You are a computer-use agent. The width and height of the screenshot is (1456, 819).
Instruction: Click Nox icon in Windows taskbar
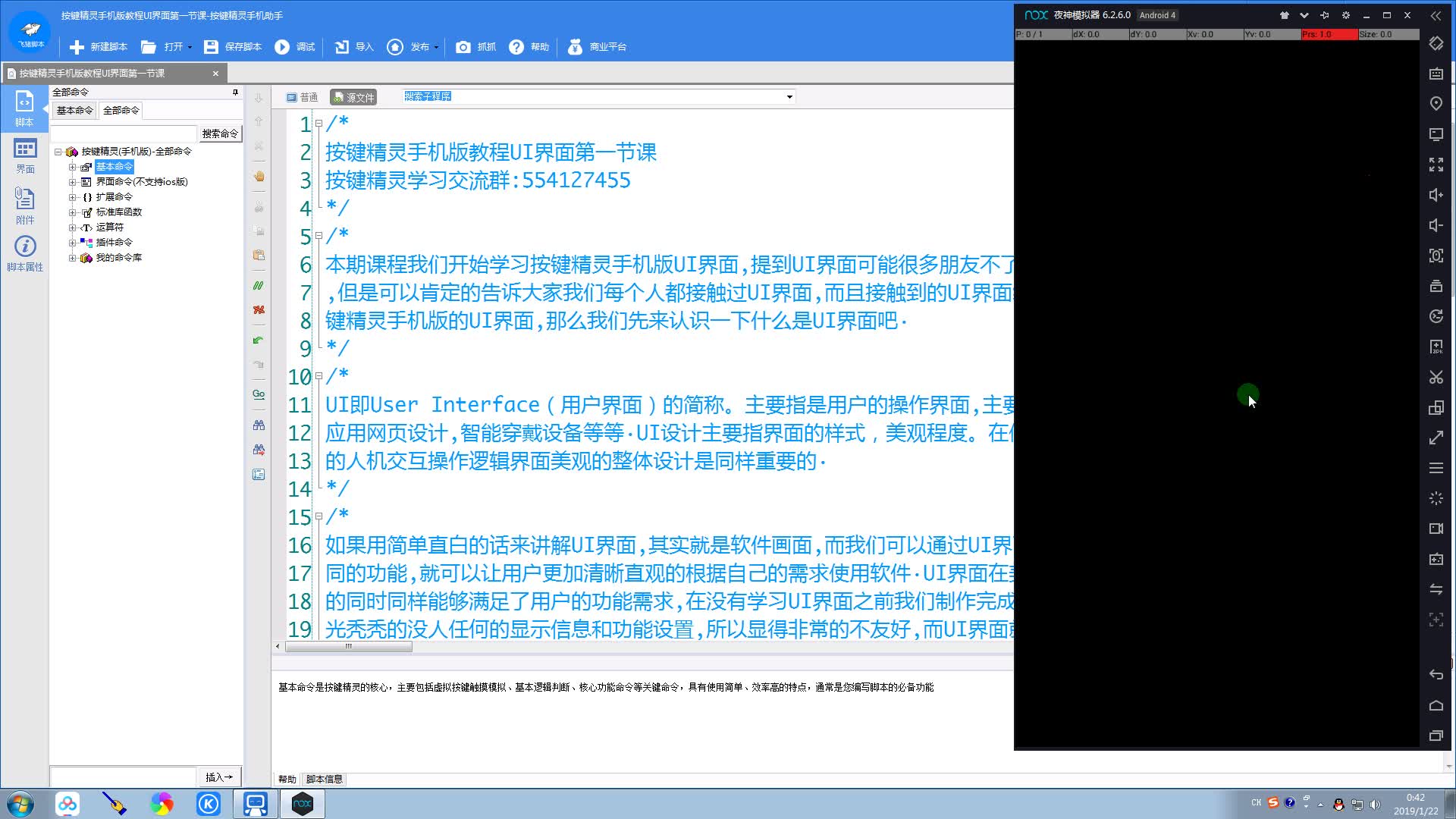pos(303,804)
